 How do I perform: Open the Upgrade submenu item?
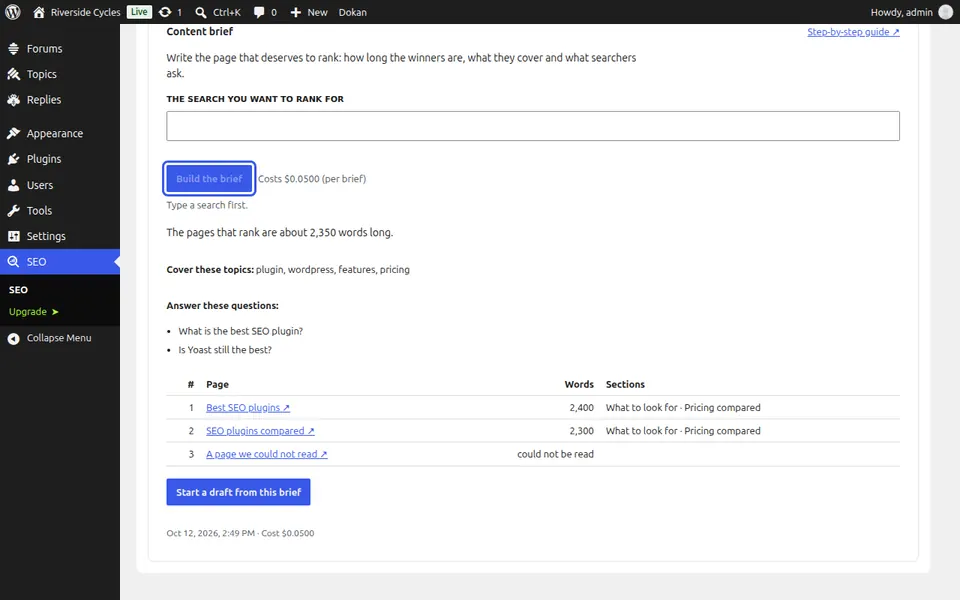34,312
